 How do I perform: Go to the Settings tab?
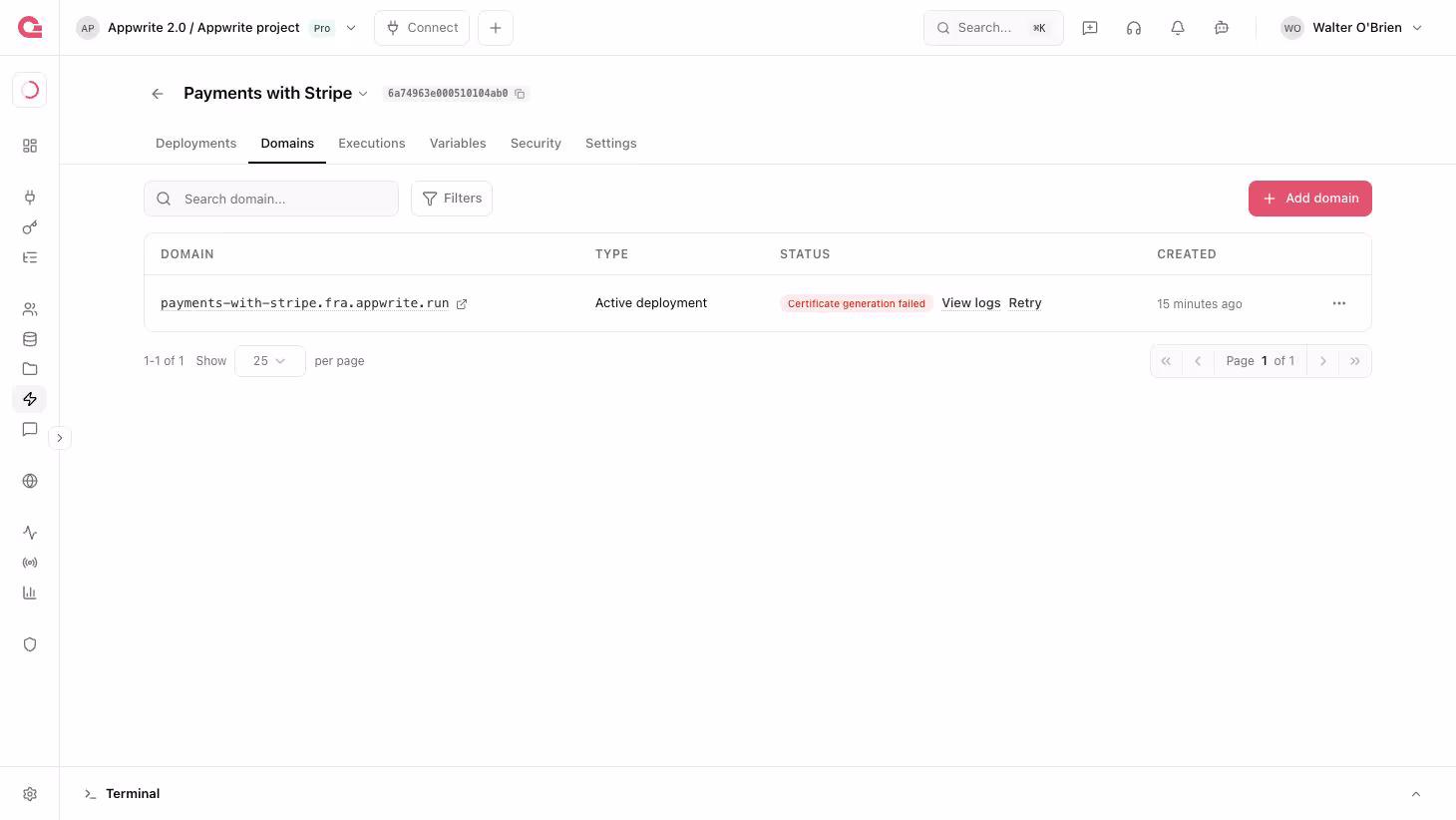point(611,144)
